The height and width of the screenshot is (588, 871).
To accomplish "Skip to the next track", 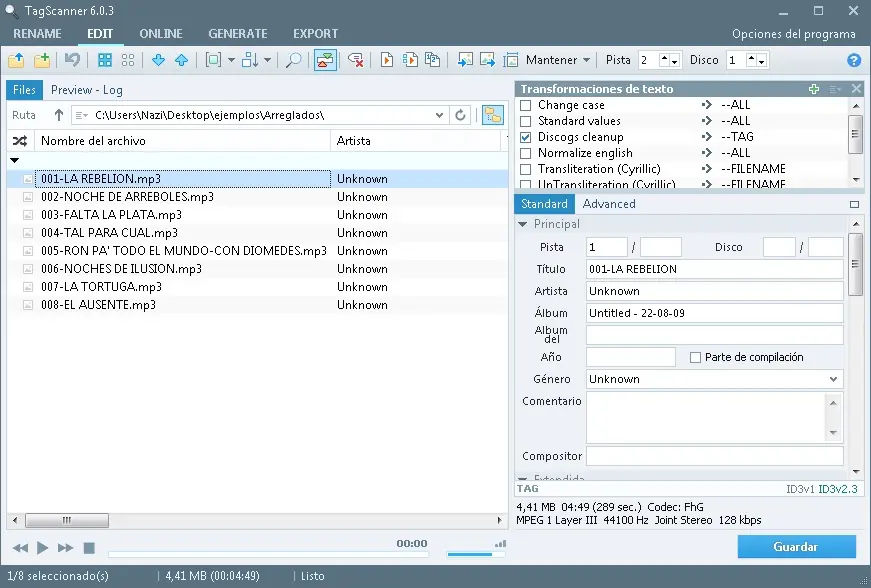I will tap(66, 548).
